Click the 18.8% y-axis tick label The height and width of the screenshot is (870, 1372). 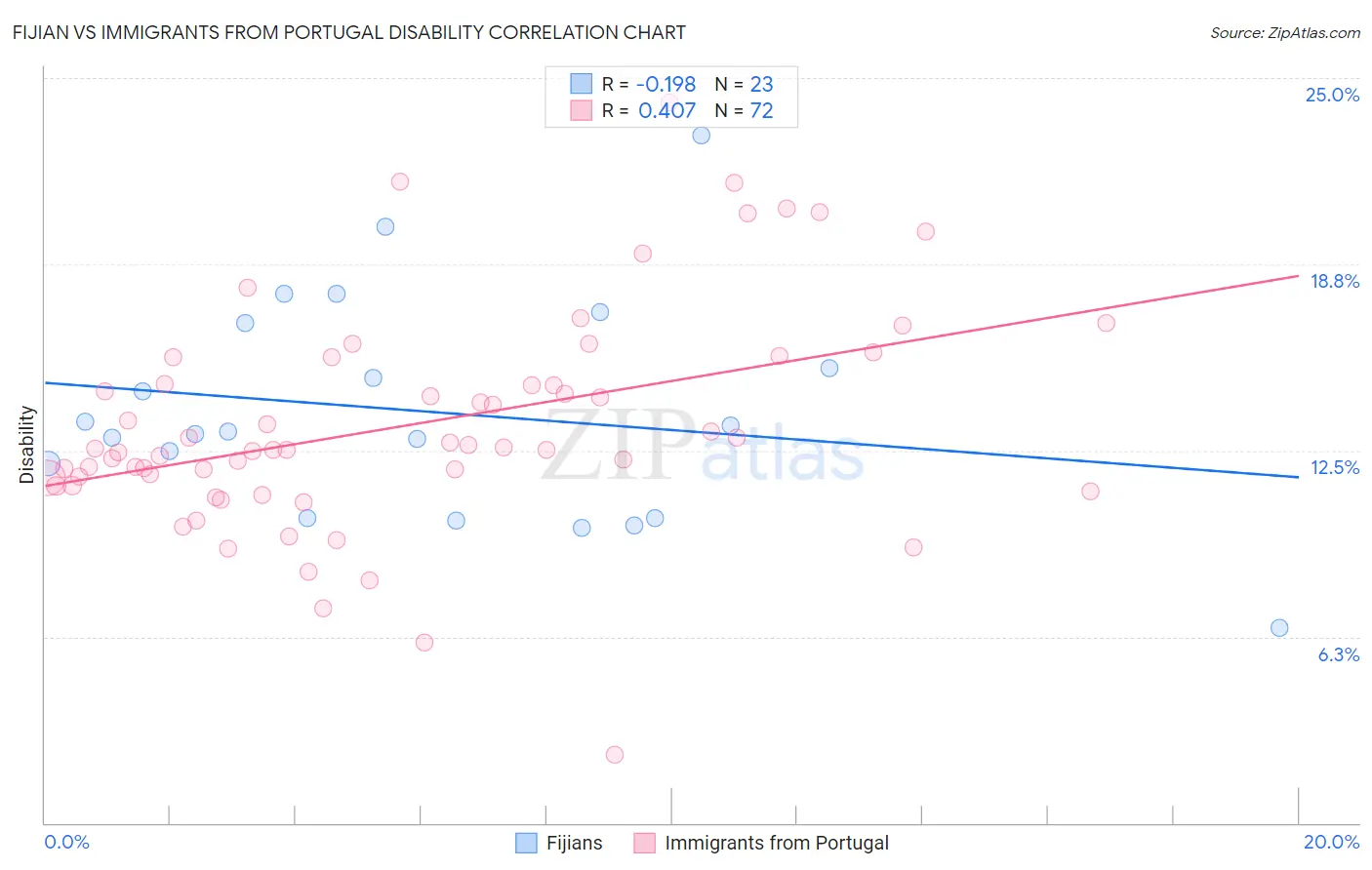click(1334, 281)
